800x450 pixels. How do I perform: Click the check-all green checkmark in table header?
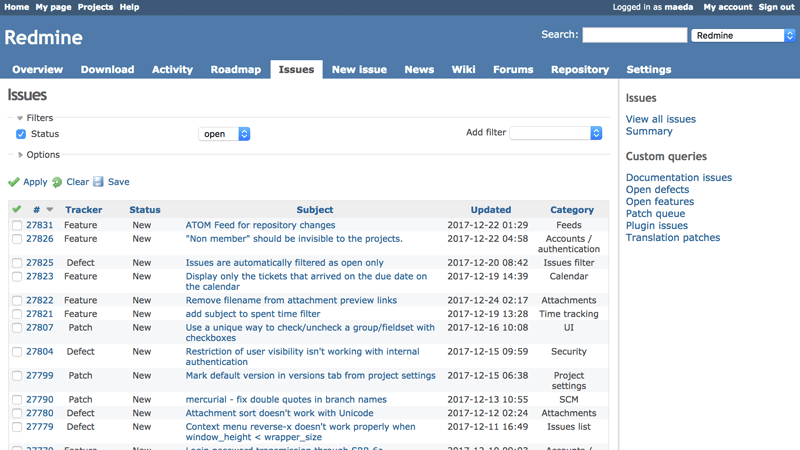(x=17, y=209)
